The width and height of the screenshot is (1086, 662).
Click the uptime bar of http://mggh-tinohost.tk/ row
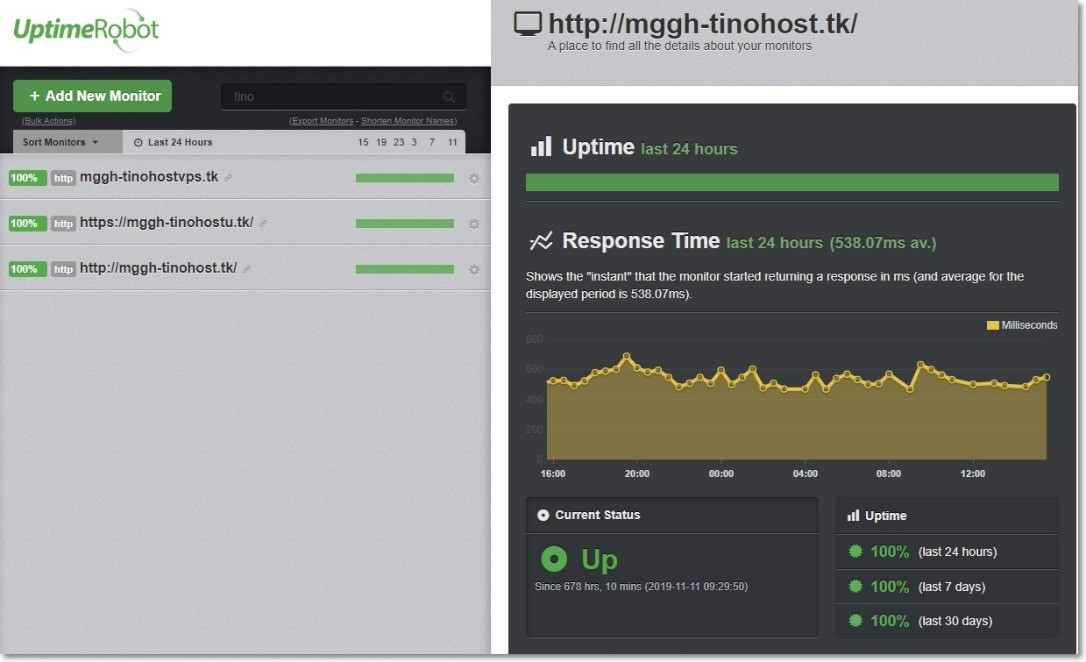[x=404, y=269]
